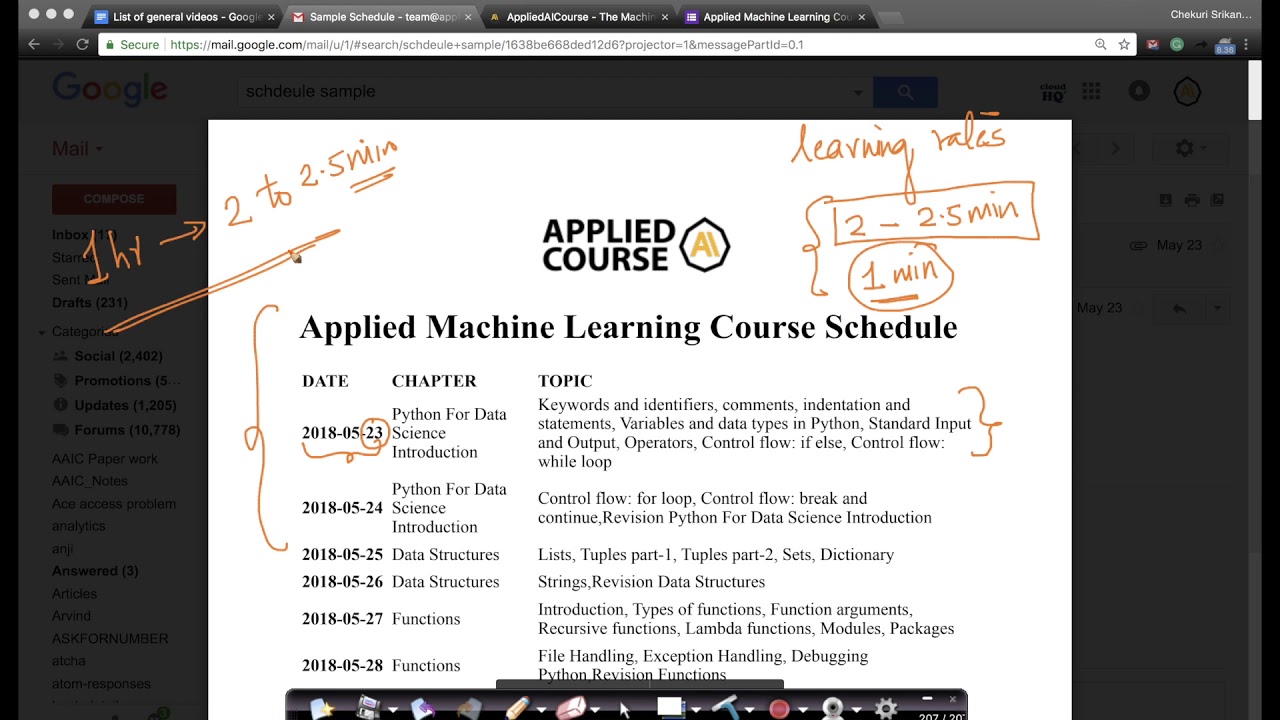1280x720 pixels.
Task: Open the Mail dropdown in Gmail
Action: 77,148
